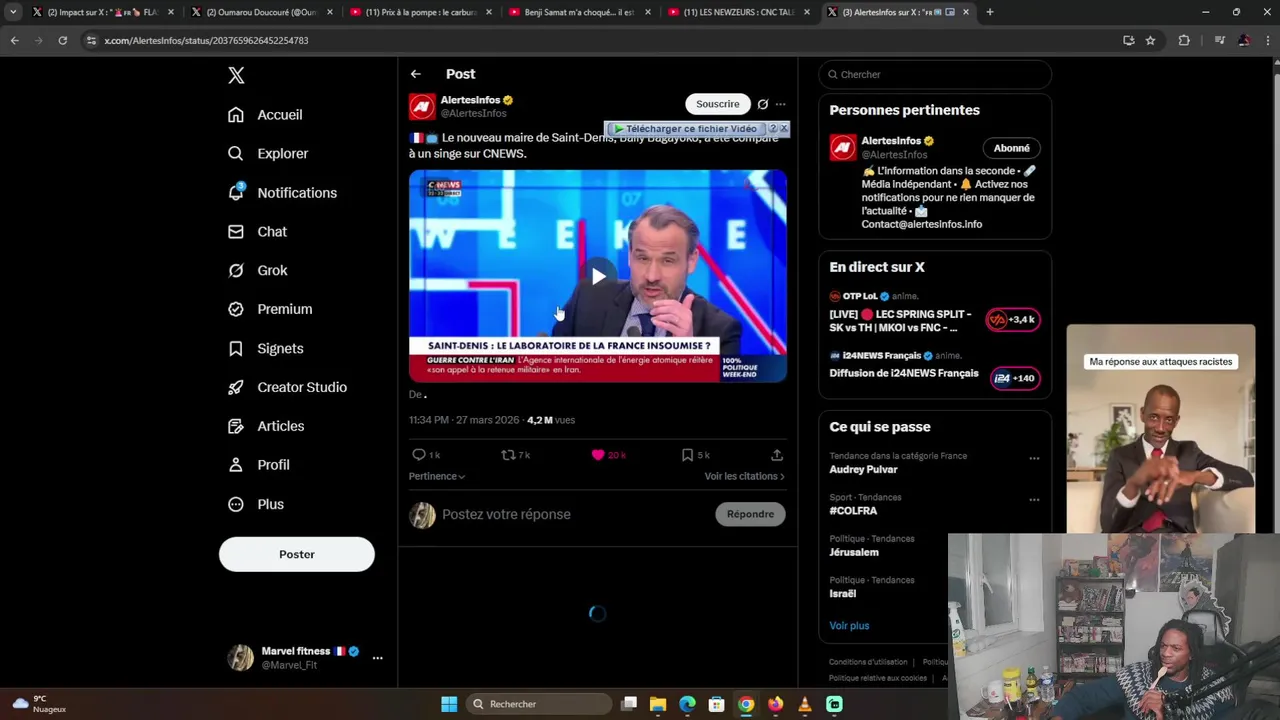
Task: Open VLC from the taskbar
Action: [x=805, y=704]
